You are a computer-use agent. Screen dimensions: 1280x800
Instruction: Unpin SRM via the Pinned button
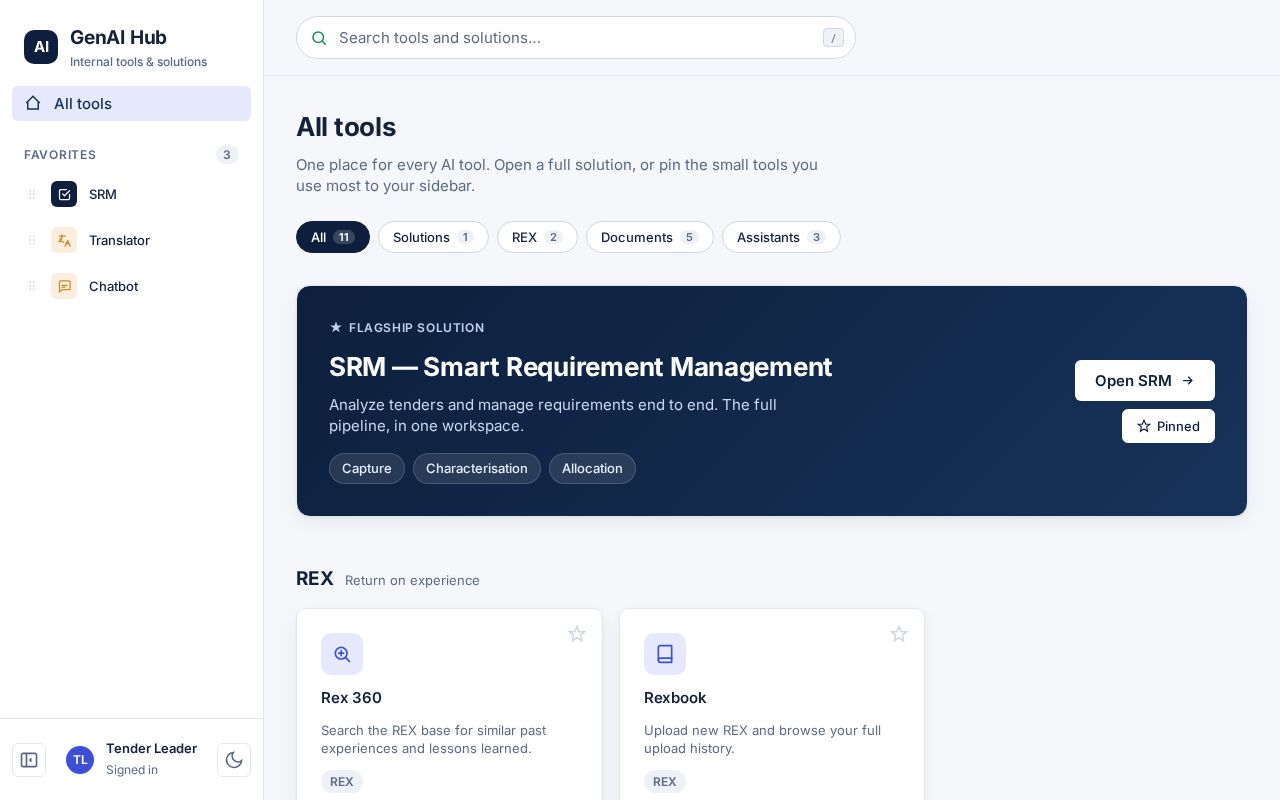pyautogui.click(x=1168, y=426)
